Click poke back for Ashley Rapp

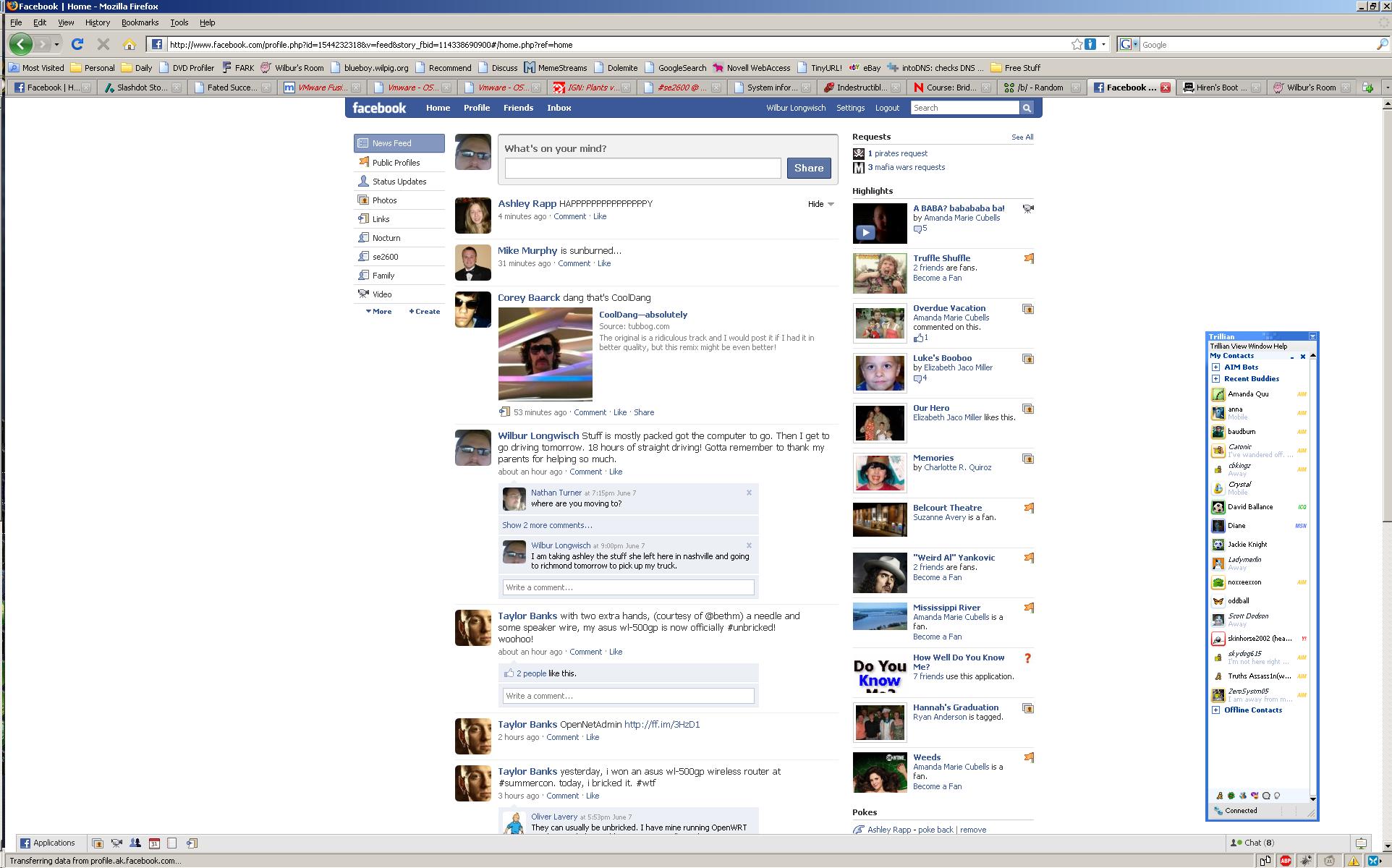pyautogui.click(x=935, y=830)
